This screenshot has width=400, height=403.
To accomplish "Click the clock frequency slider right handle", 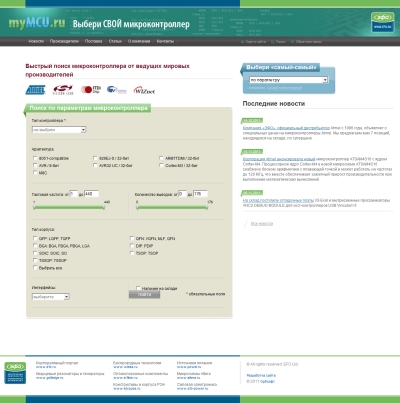I will point(104,207).
